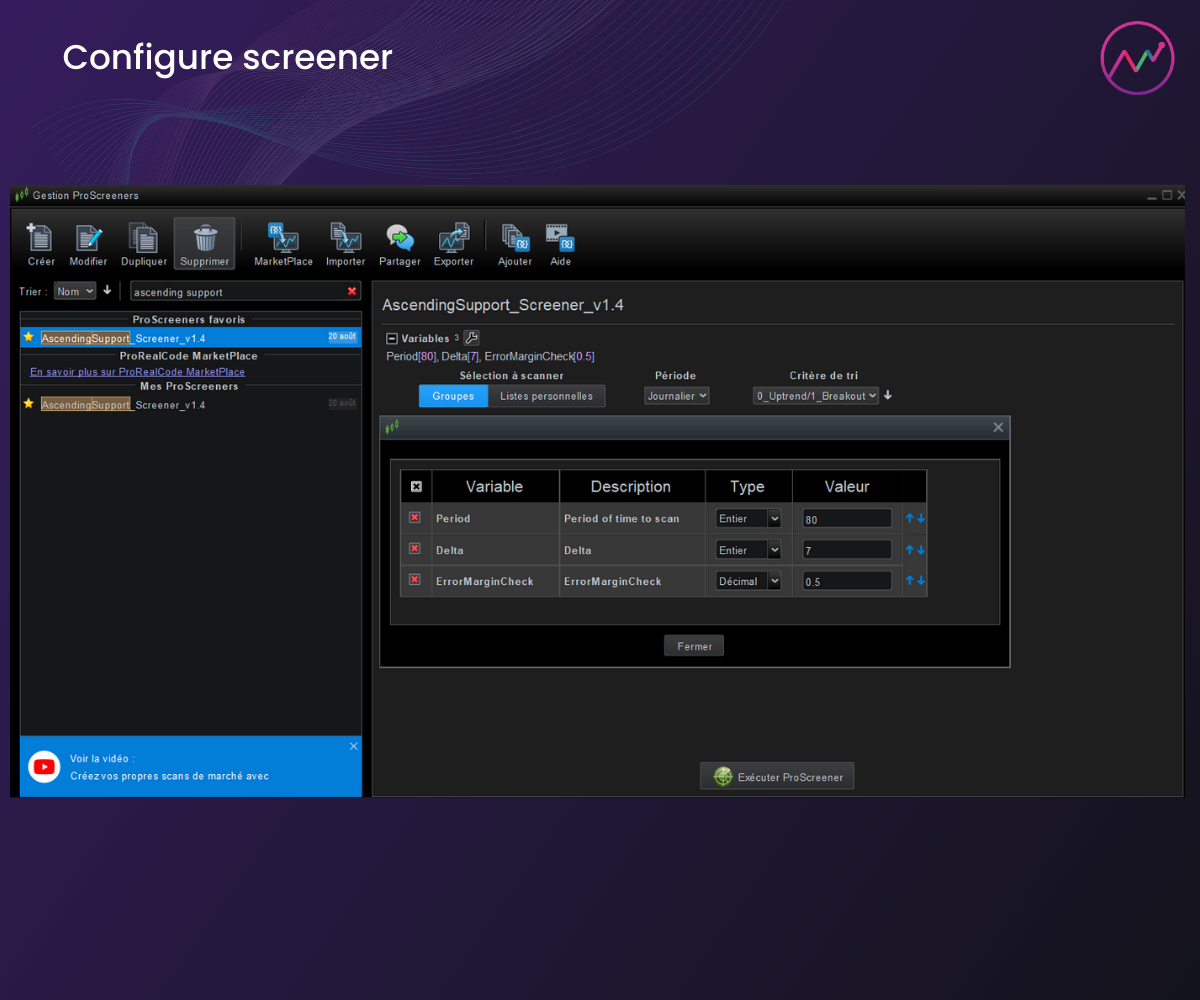Click the Importer toolbar icon

[345, 239]
